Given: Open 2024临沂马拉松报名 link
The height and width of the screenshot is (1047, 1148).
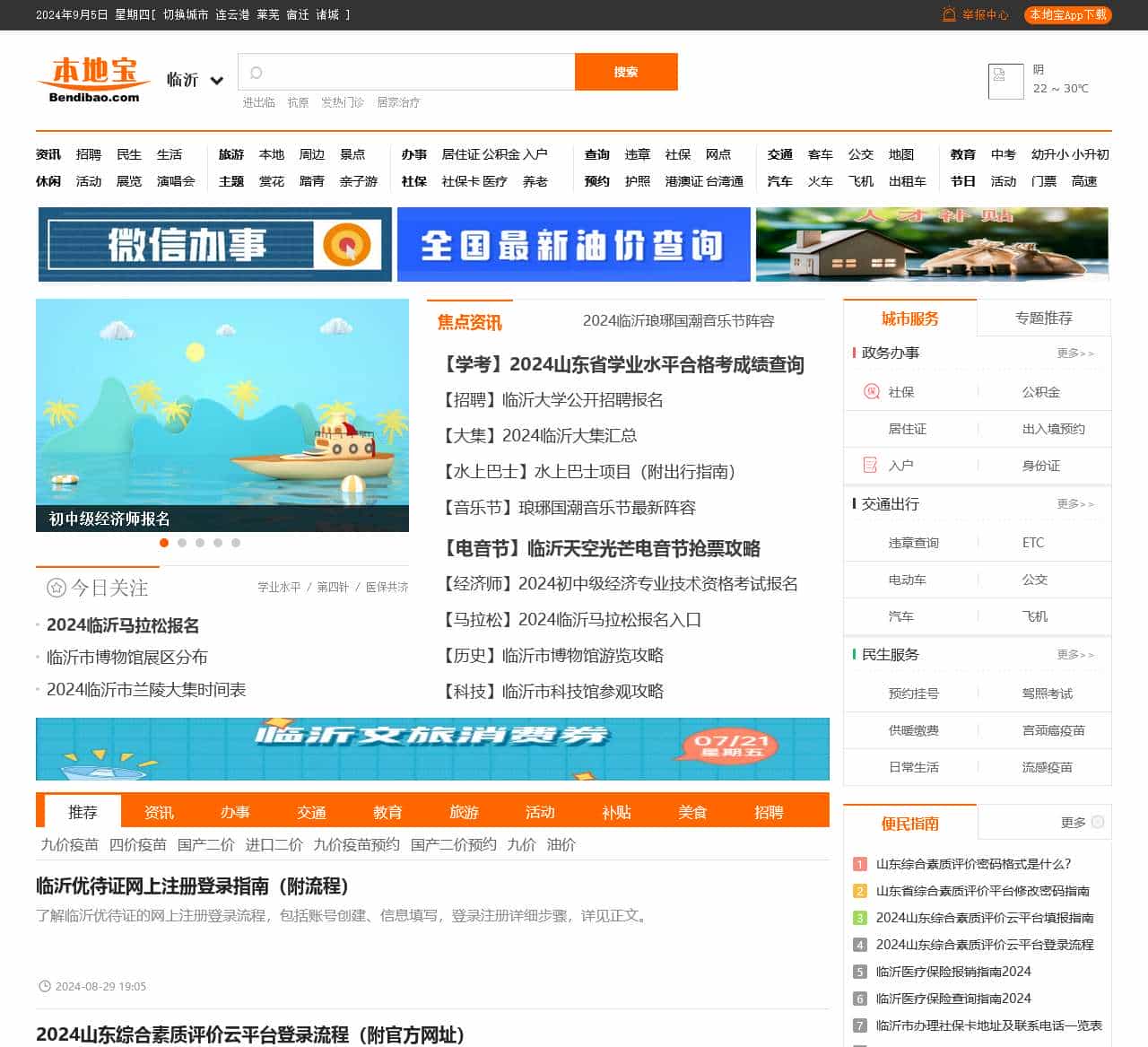Looking at the screenshot, I should (x=123, y=624).
